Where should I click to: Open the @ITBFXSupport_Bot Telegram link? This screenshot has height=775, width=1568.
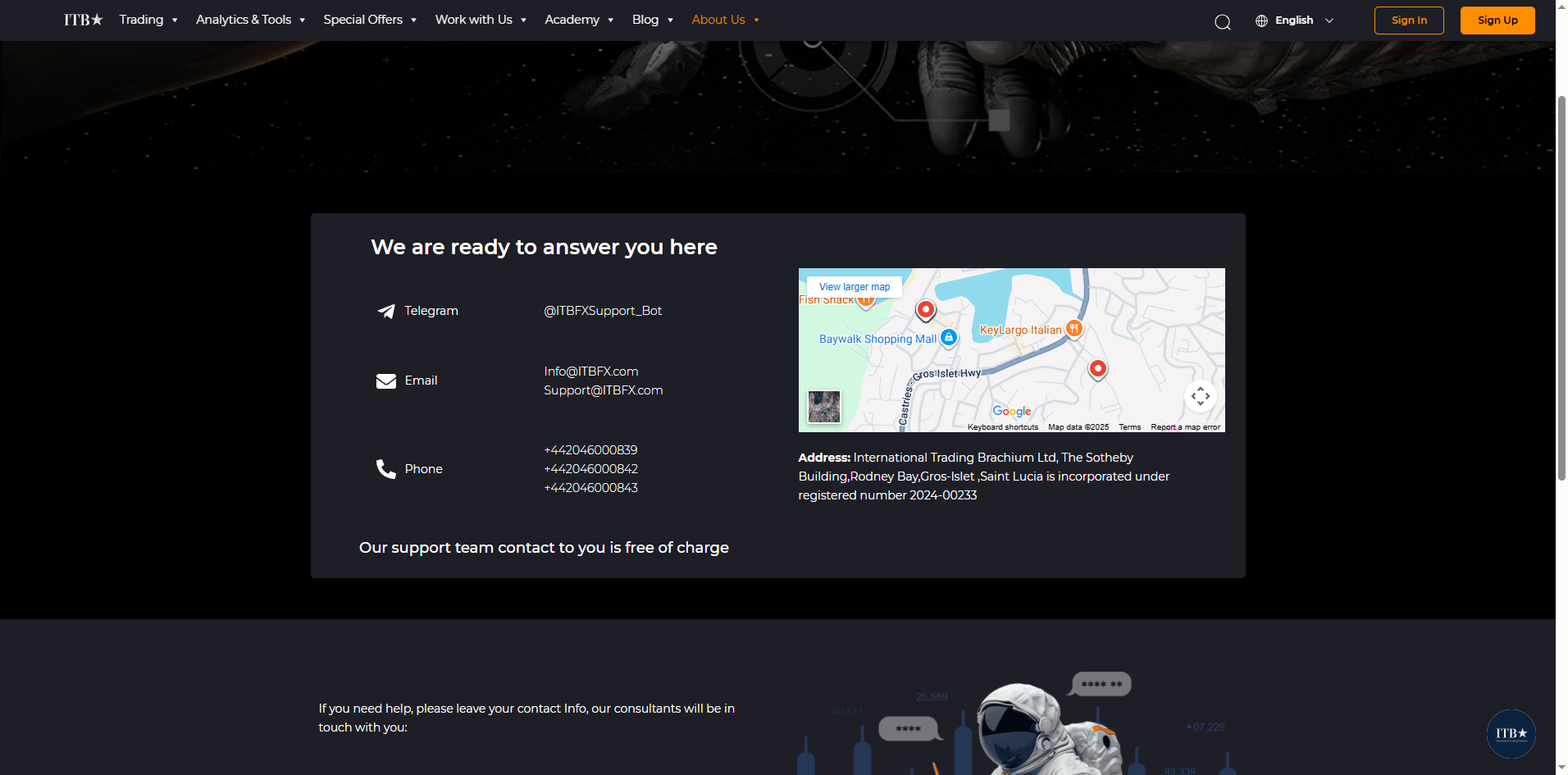[603, 311]
